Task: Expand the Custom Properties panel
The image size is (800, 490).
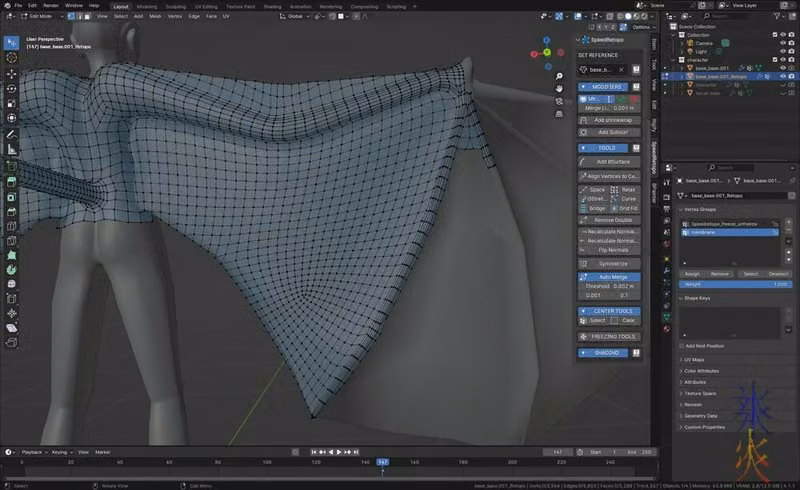Action: 704,427
